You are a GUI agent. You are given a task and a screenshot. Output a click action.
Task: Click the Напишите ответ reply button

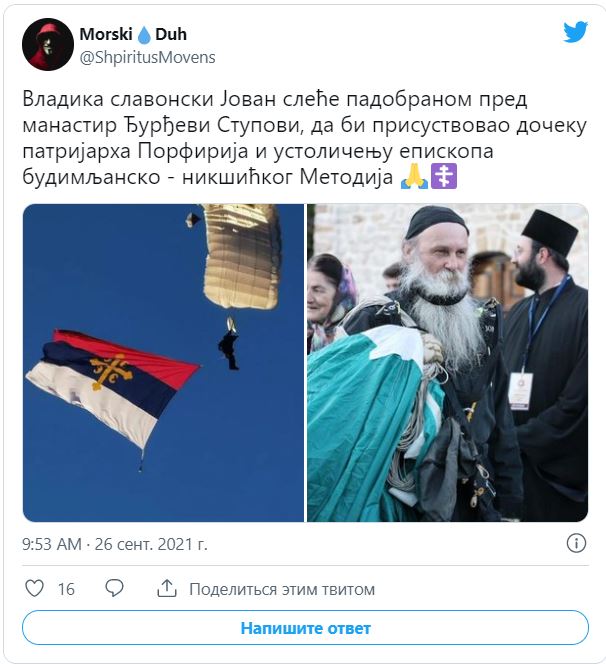pos(305,628)
